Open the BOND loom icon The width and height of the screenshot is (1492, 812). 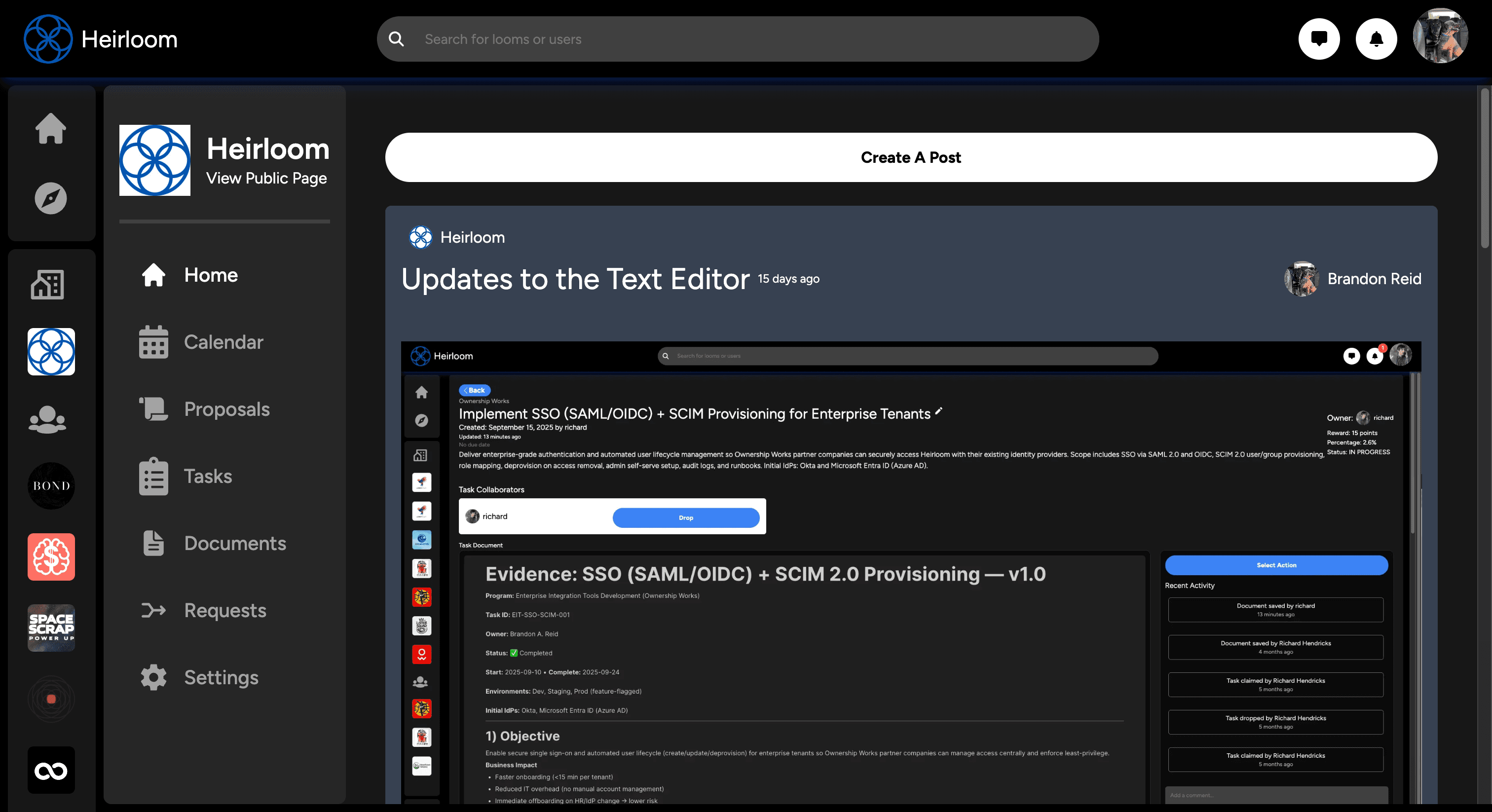[x=51, y=486]
